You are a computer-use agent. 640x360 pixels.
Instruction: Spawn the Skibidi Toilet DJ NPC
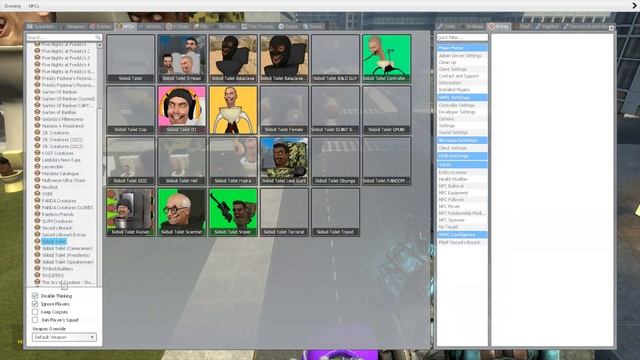[x=182, y=110]
